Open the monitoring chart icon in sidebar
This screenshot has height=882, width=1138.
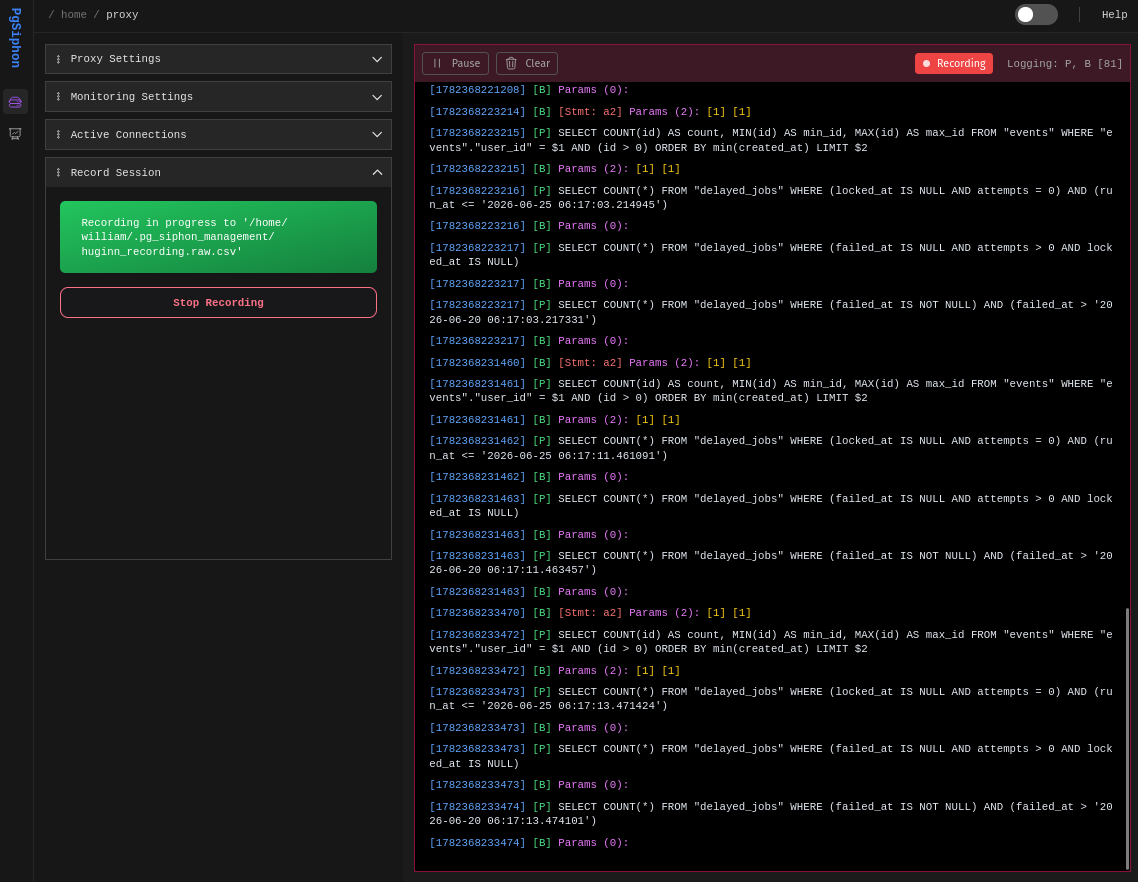pyautogui.click(x=15, y=134)
